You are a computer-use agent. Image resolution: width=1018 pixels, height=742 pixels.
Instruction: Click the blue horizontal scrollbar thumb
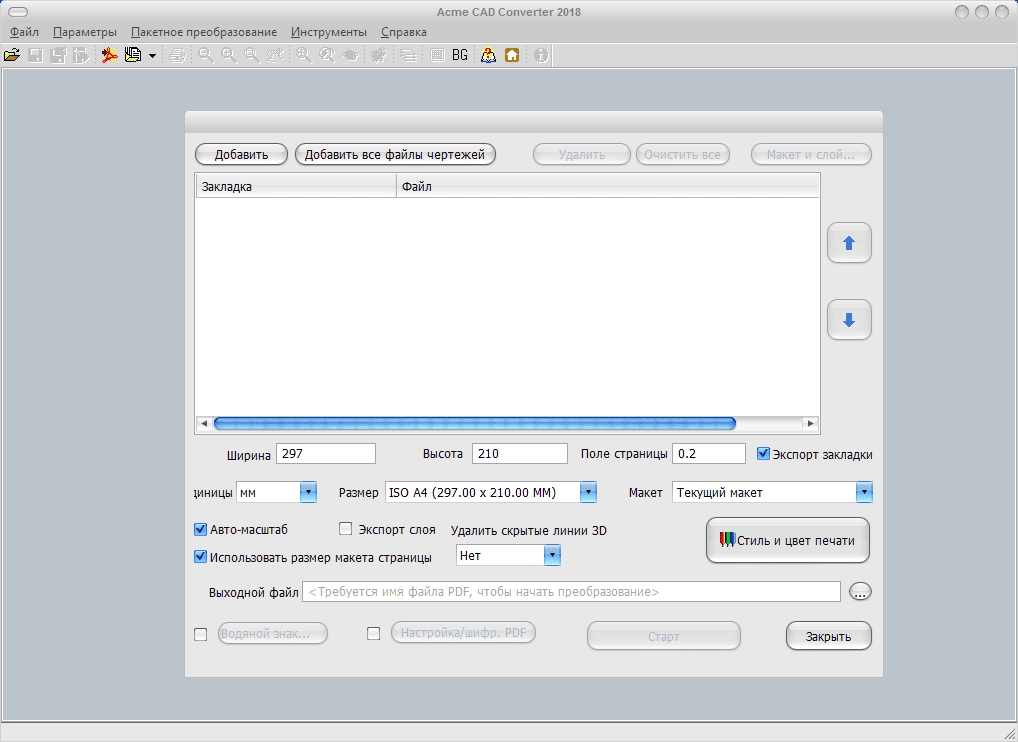(x=475, y=423)
